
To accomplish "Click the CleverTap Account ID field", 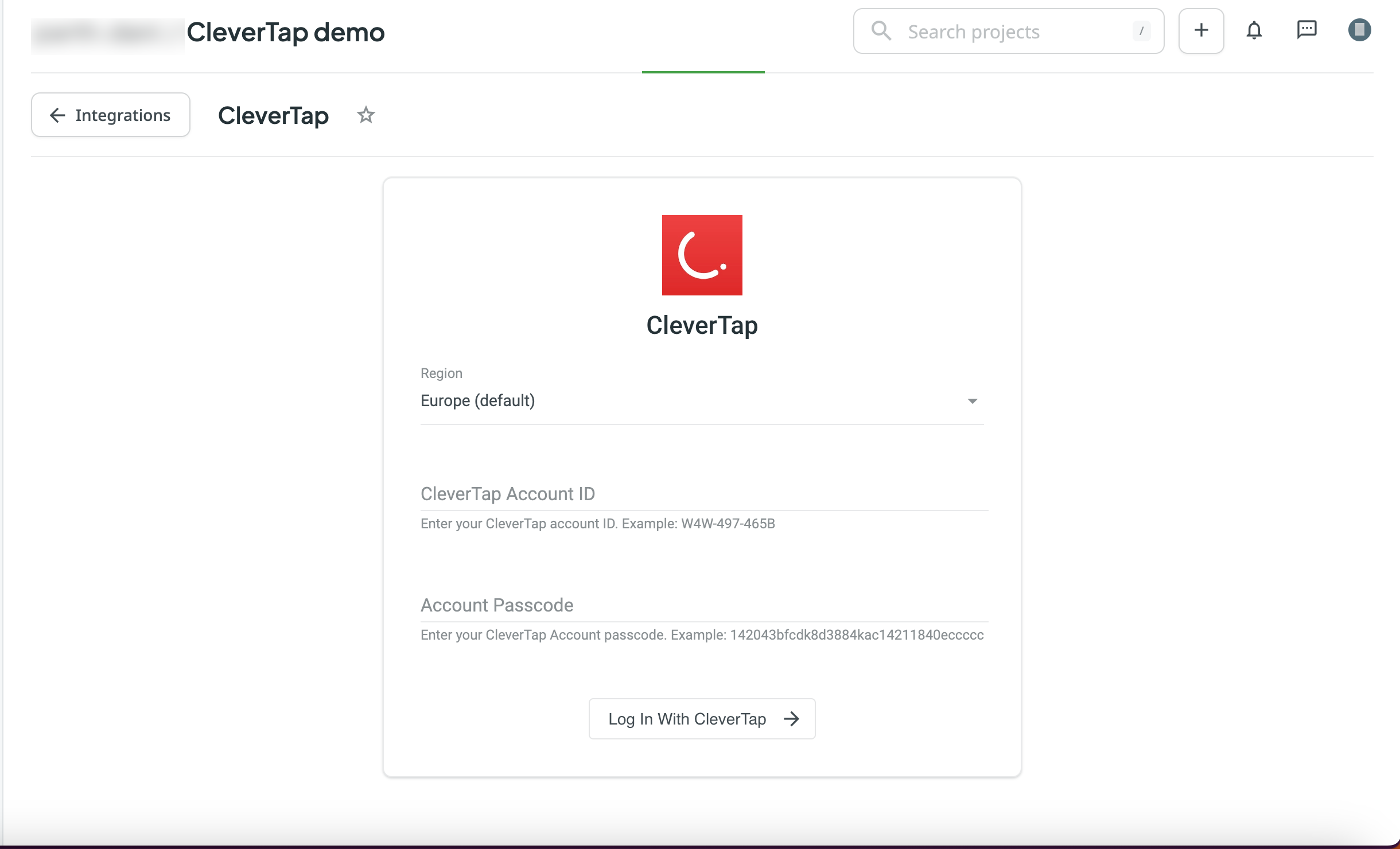I will click(x=704, y=494).
